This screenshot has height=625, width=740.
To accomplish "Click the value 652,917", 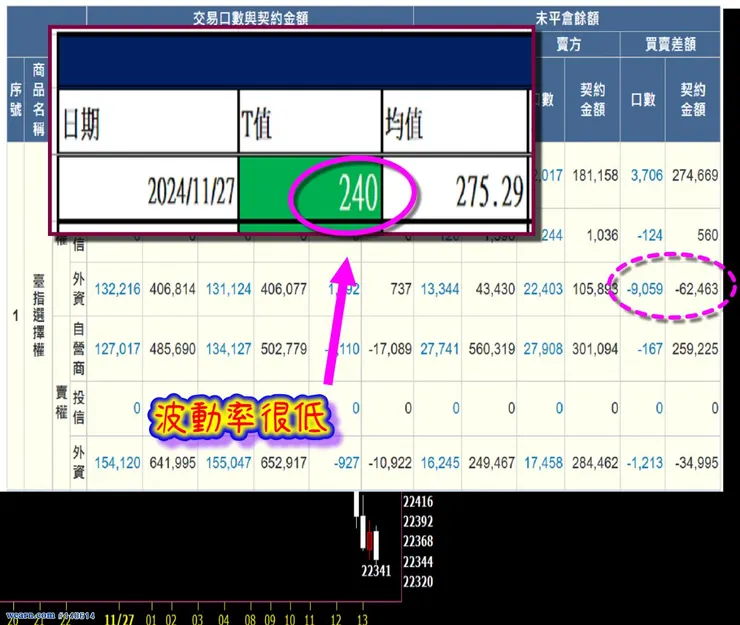I will point(284,463).
